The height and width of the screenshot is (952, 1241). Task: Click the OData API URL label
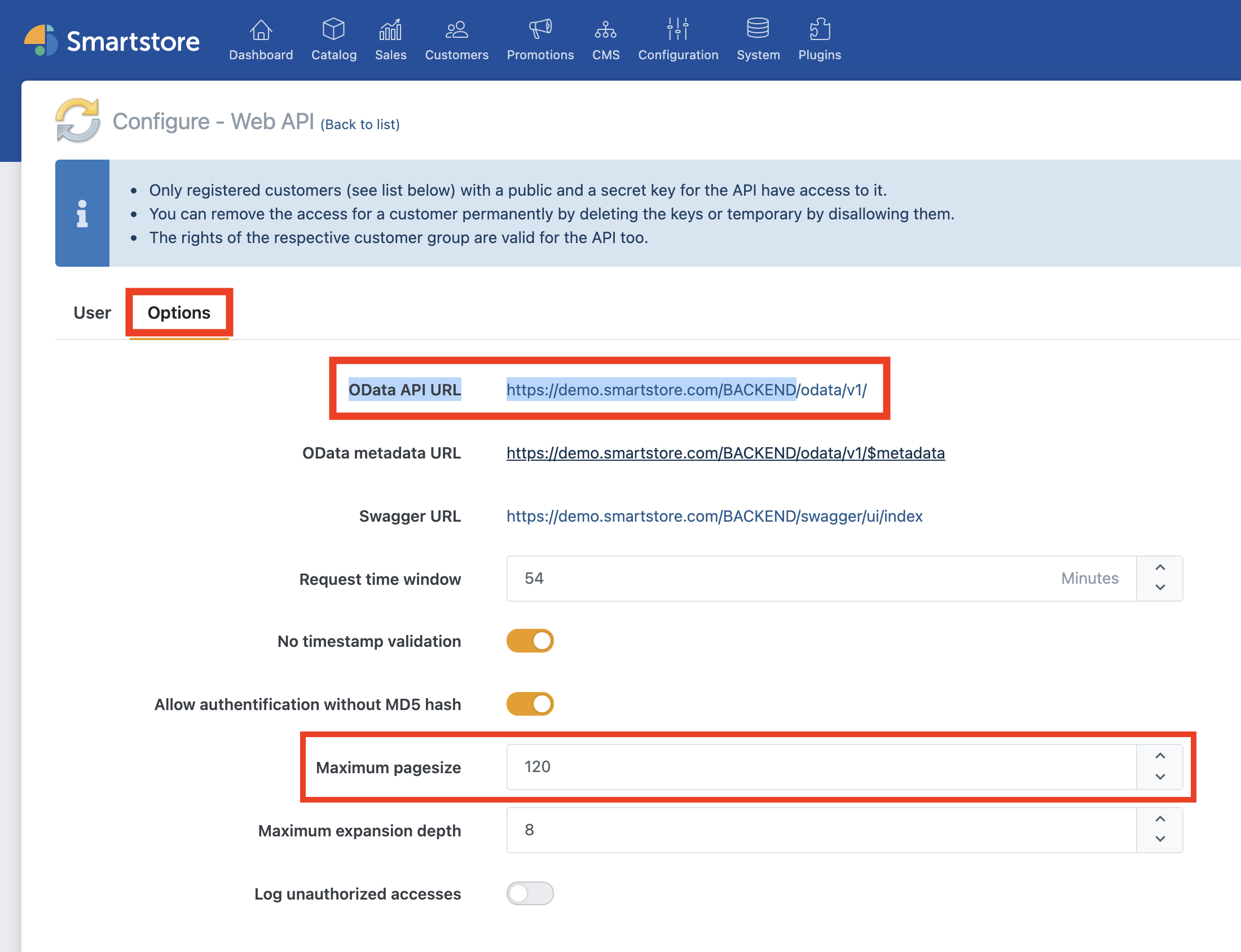[404, 390]
